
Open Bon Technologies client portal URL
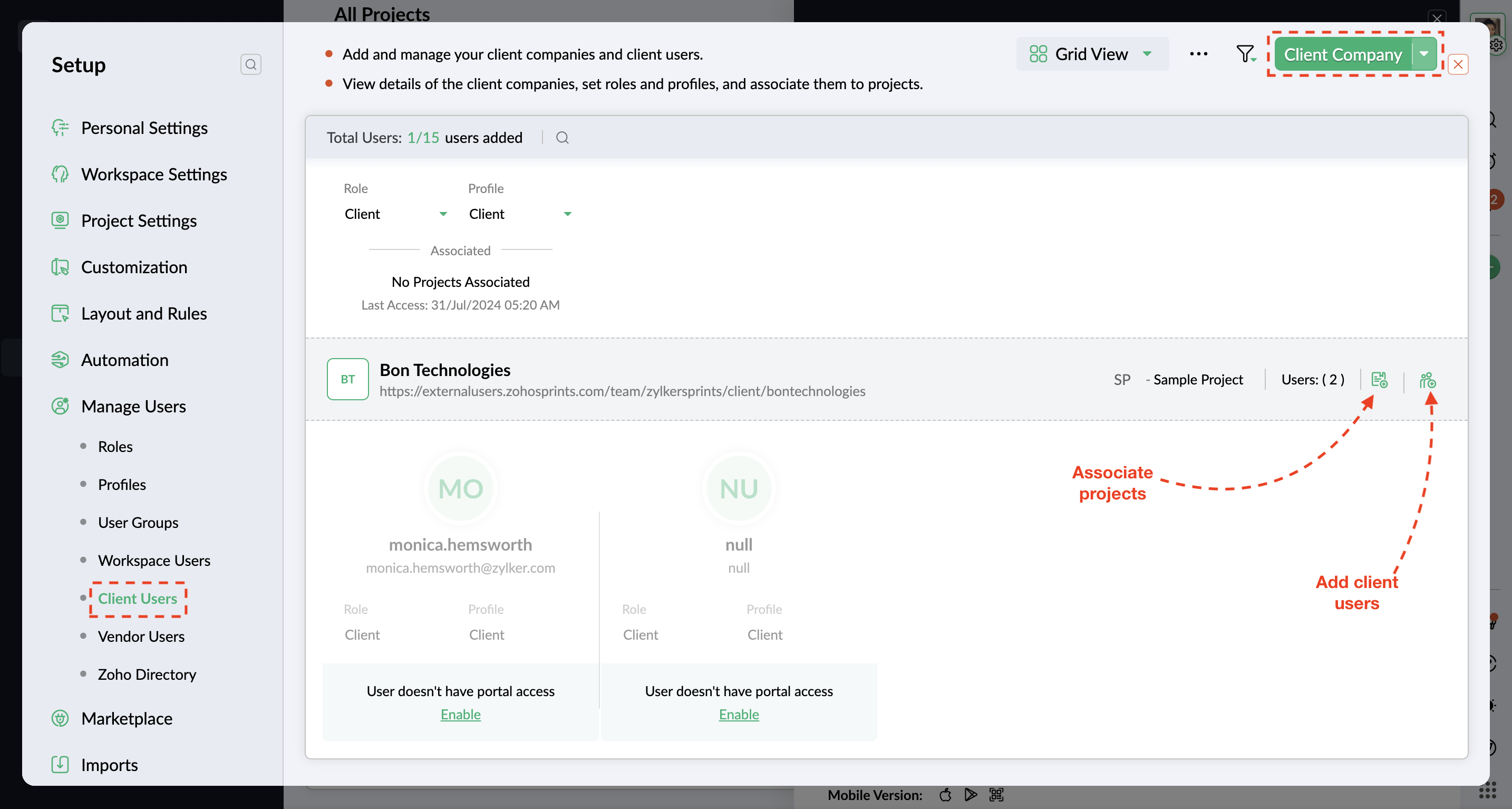pyautogui.click(x=622, y=391)
